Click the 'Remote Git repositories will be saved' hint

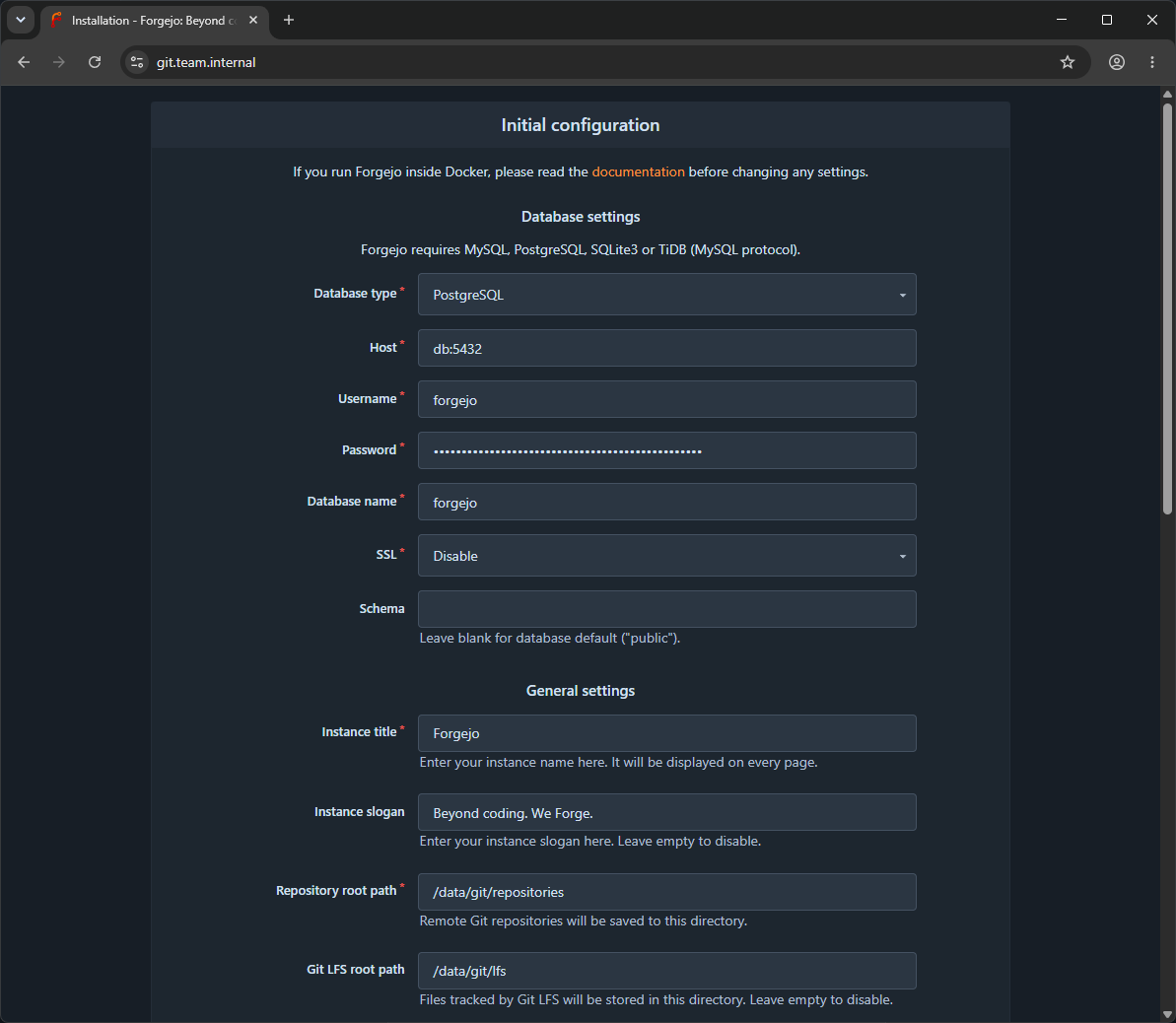click(584, 921)
